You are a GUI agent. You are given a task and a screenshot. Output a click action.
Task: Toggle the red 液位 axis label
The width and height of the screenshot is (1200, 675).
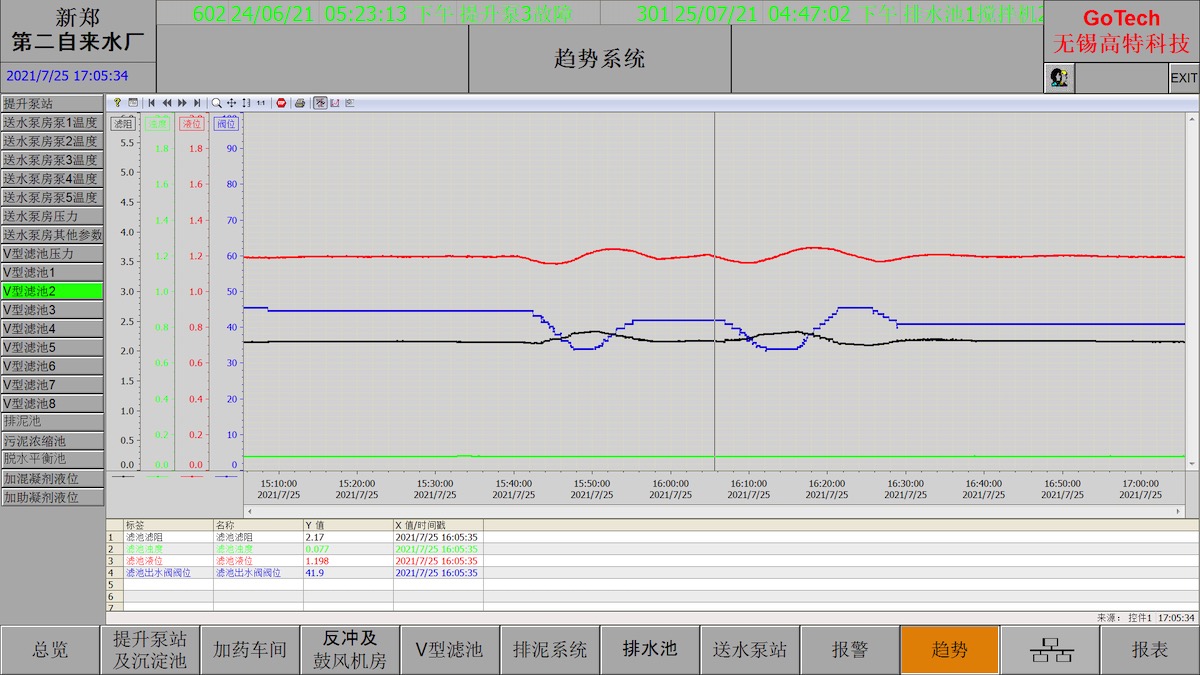tap(191, 124)
